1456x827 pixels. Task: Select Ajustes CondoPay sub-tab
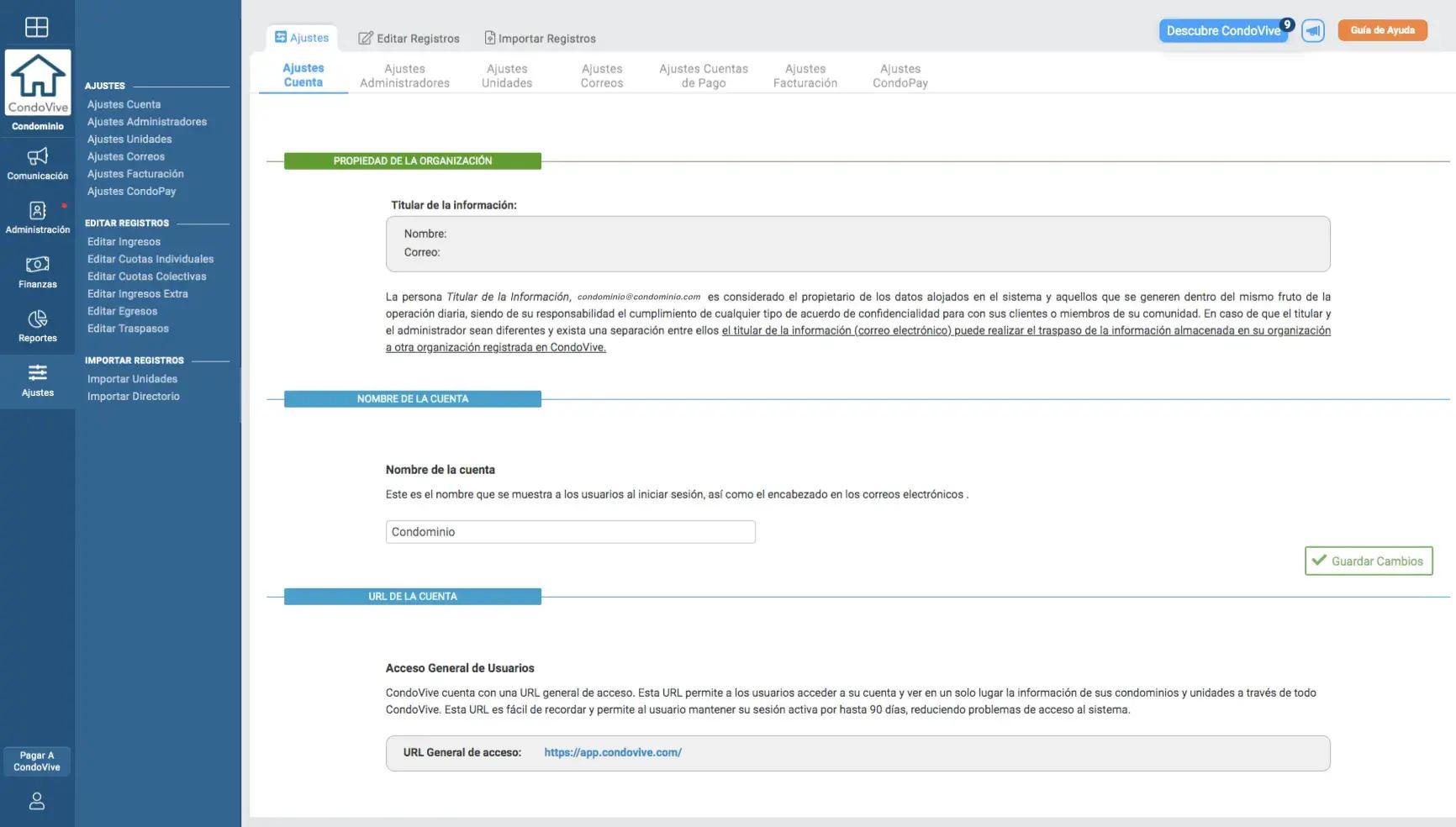(x=900, y=76)
